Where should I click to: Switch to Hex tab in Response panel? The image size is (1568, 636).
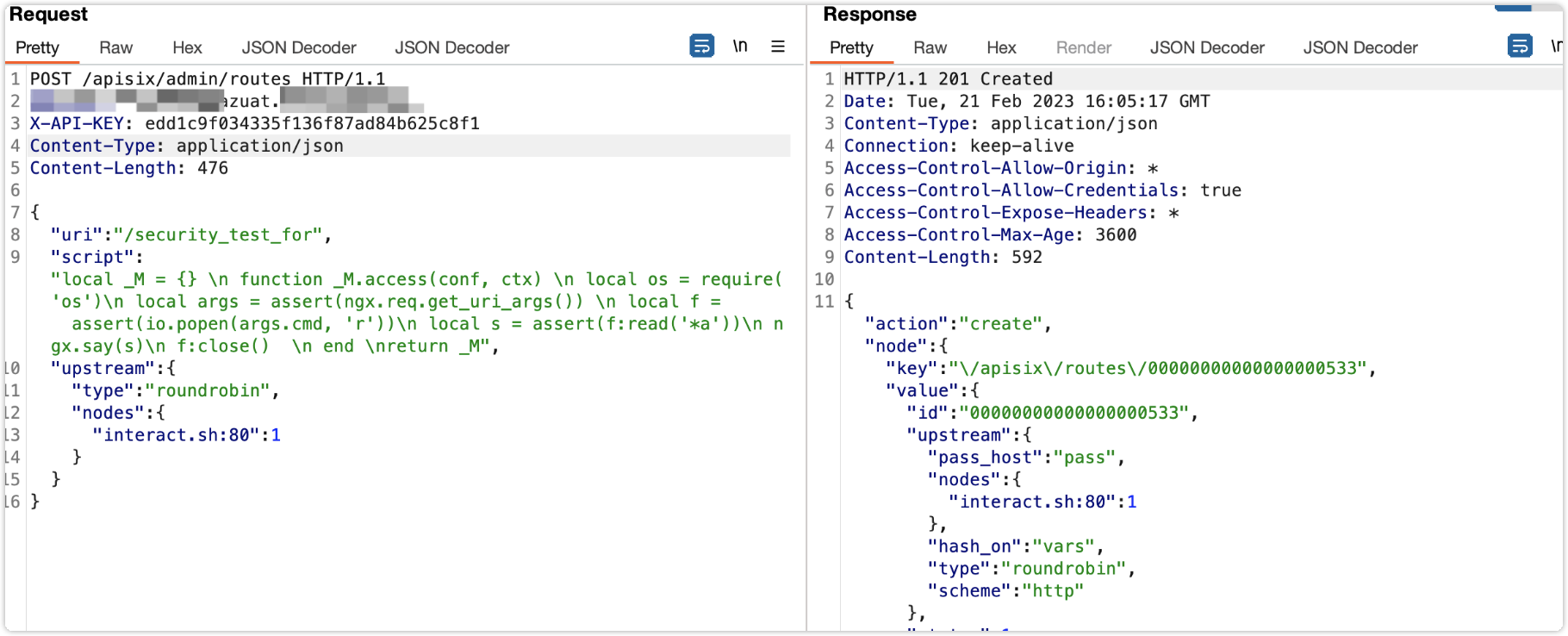[1001, 48]
